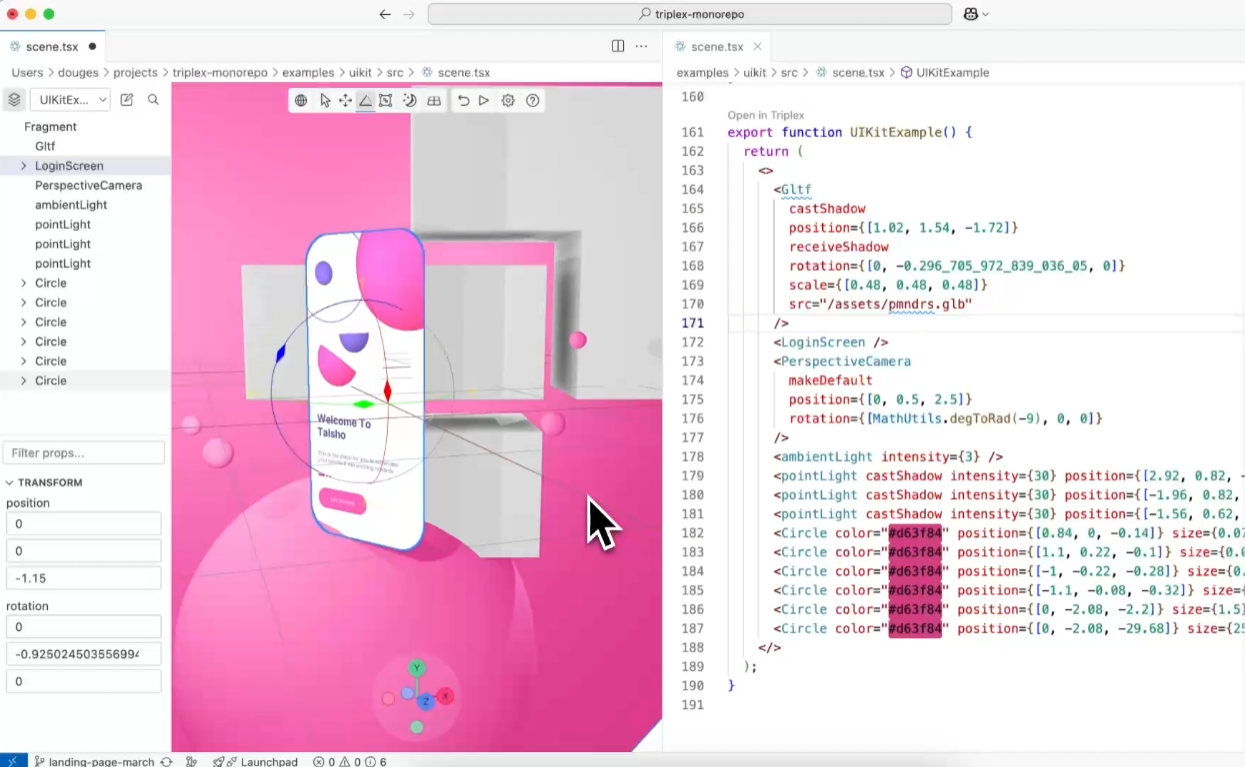Select the scale tool icon
The height and width of the screenshot is (767, 1245).
point(385,100)
